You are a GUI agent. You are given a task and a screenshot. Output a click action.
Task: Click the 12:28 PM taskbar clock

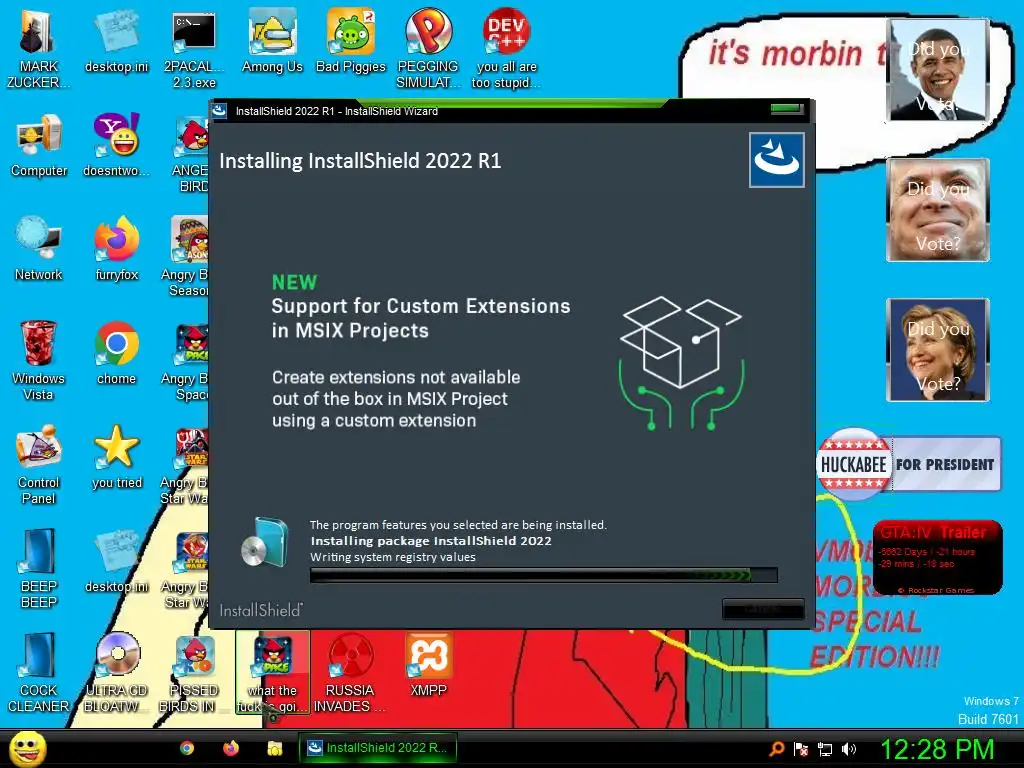click(937, 749)
